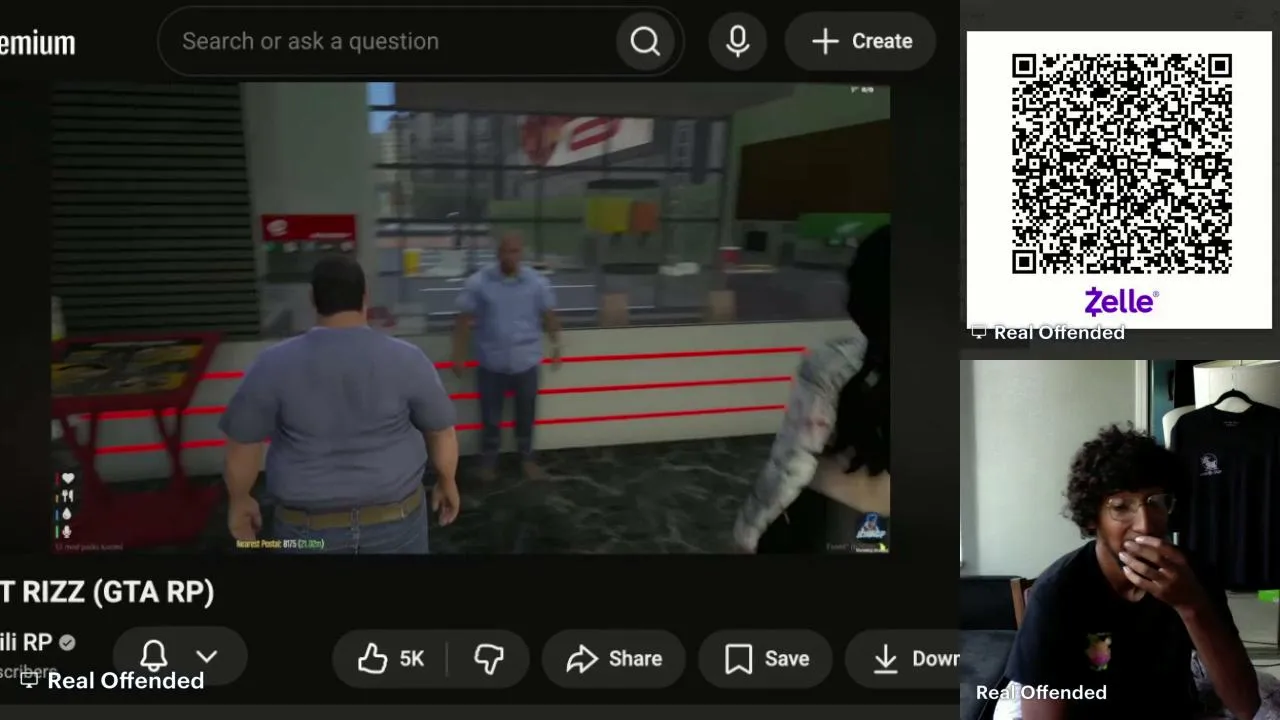This screenshot has width=1280, height=720.
Task: Select the QR code in the participant tile
Action: 1121,164
